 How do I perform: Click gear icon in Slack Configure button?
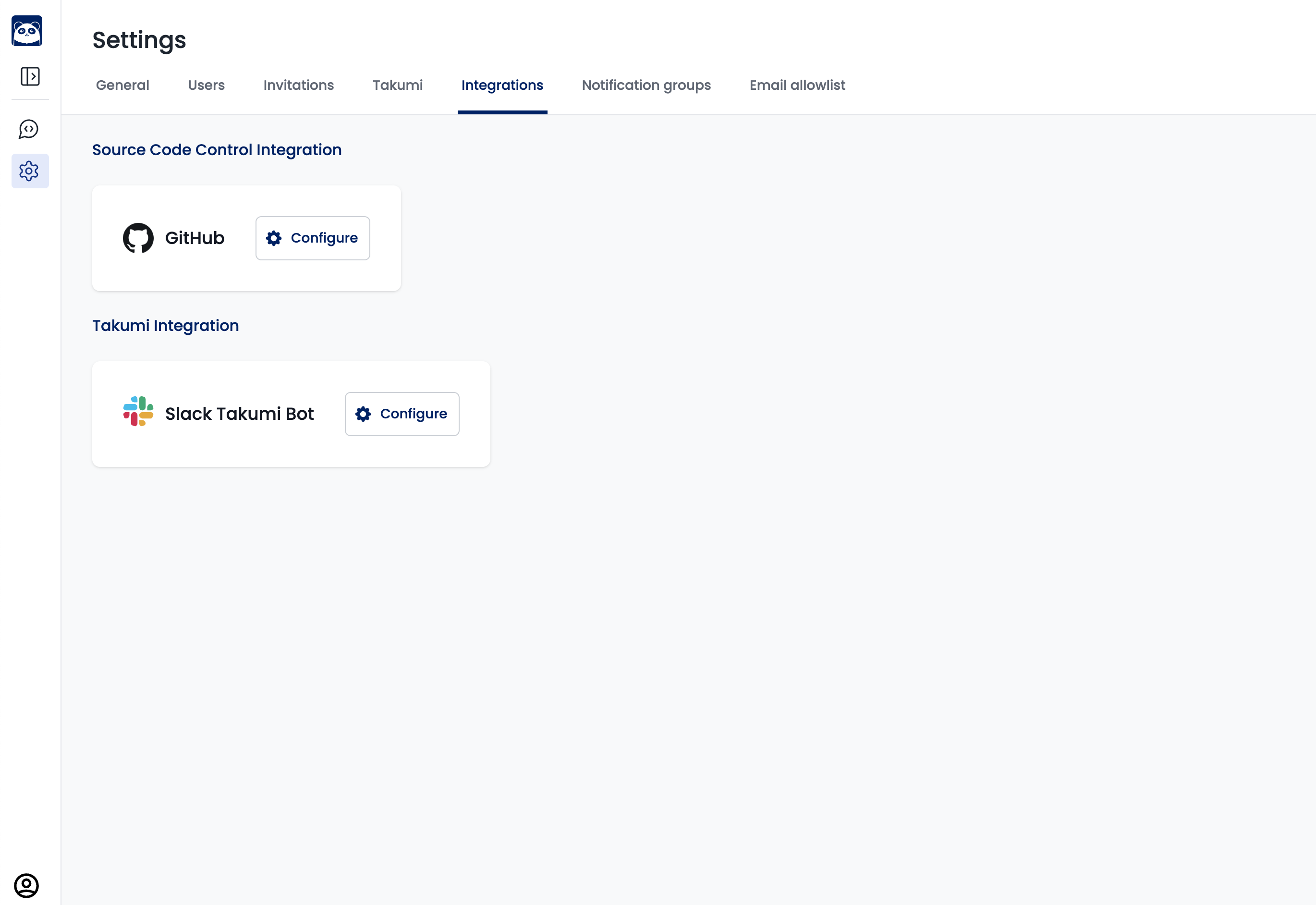(363, 414)
